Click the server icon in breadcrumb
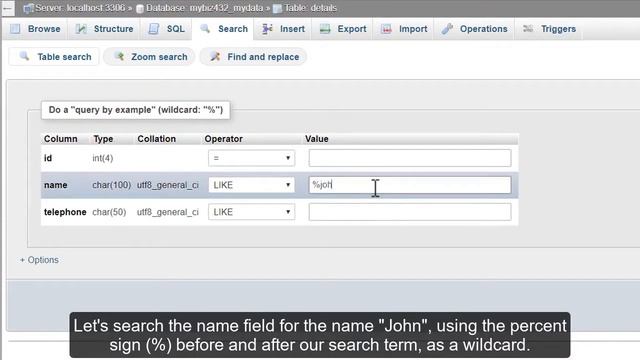The image size is (640, 360). pyautogui.click(x=28, y=8)
